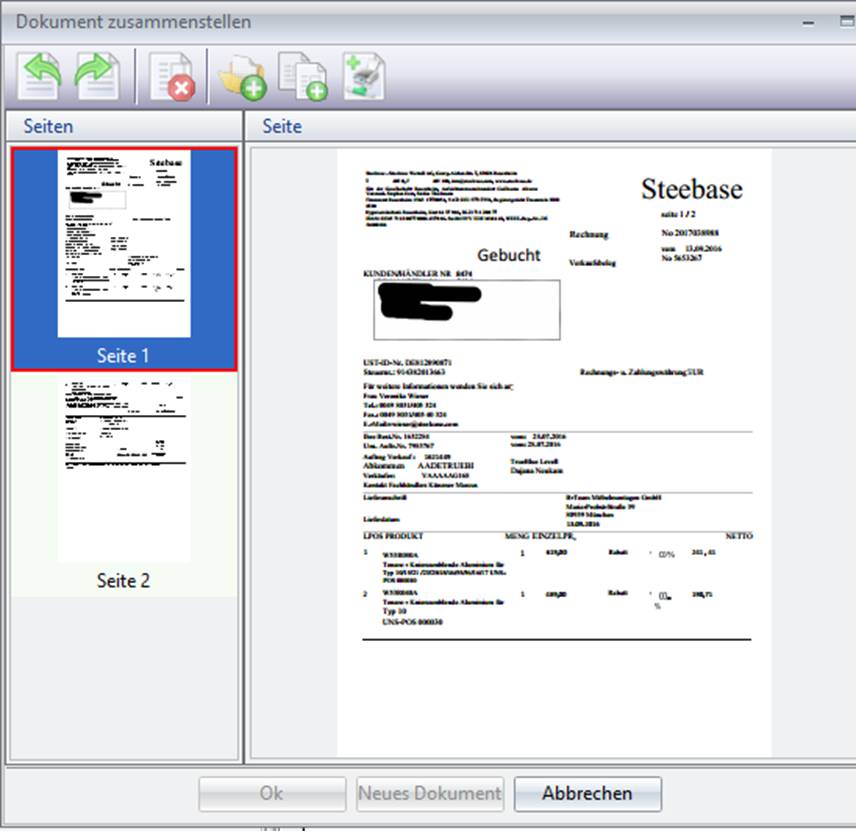Add pages from folder icon
This screenshot has height=831, width=856.
(x=242, y=78)
